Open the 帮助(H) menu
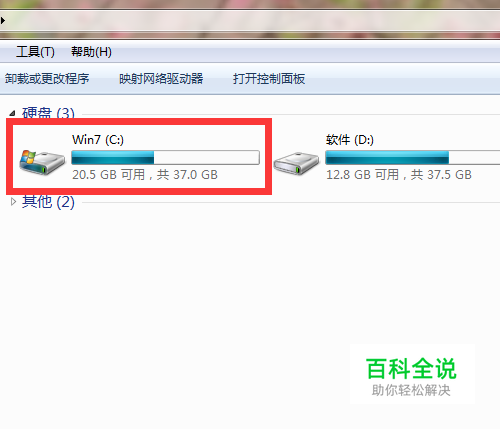 tap(91, 52)
